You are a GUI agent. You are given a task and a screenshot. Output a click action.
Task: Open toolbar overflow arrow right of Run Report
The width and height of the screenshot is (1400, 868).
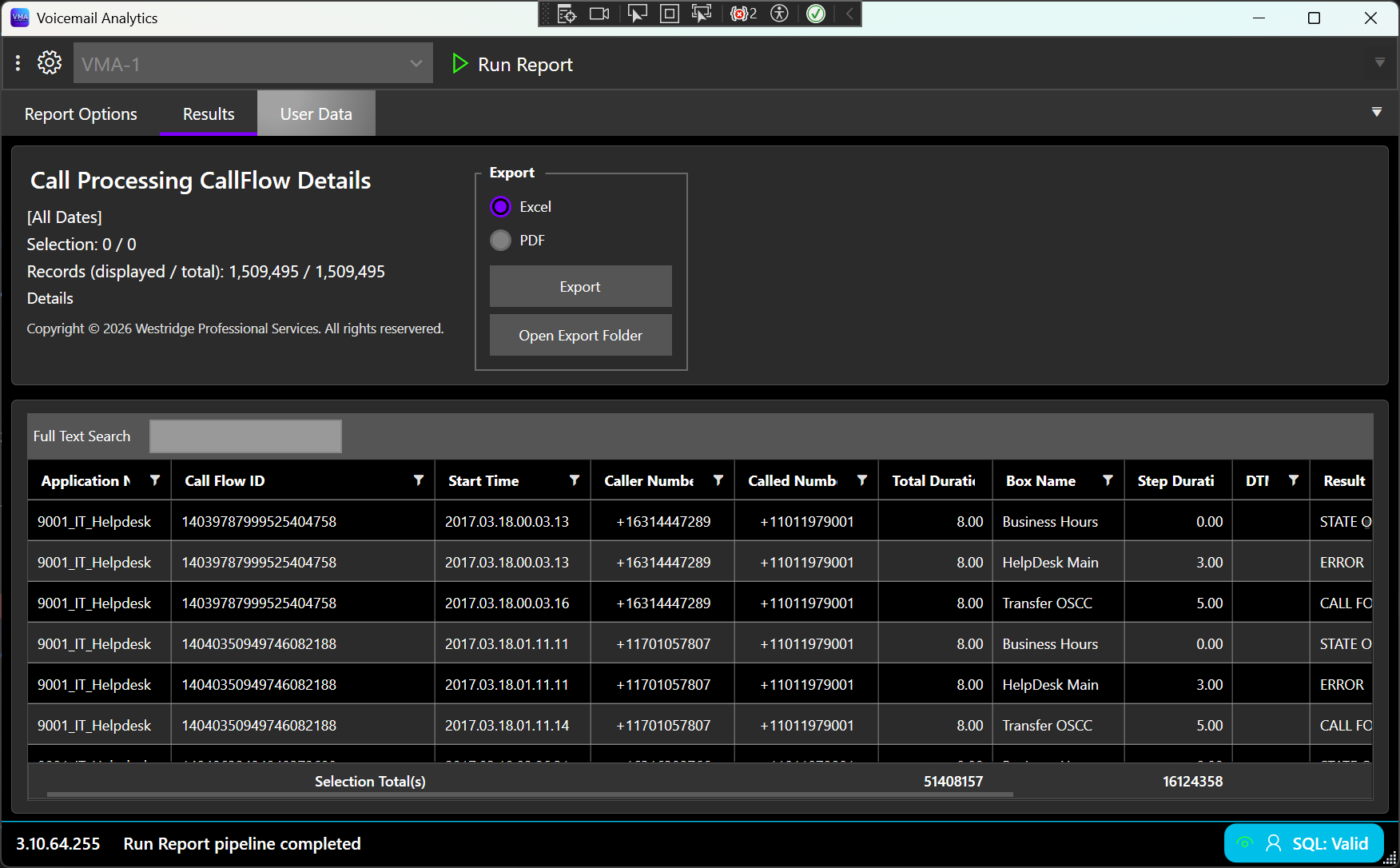(1380, 62)
